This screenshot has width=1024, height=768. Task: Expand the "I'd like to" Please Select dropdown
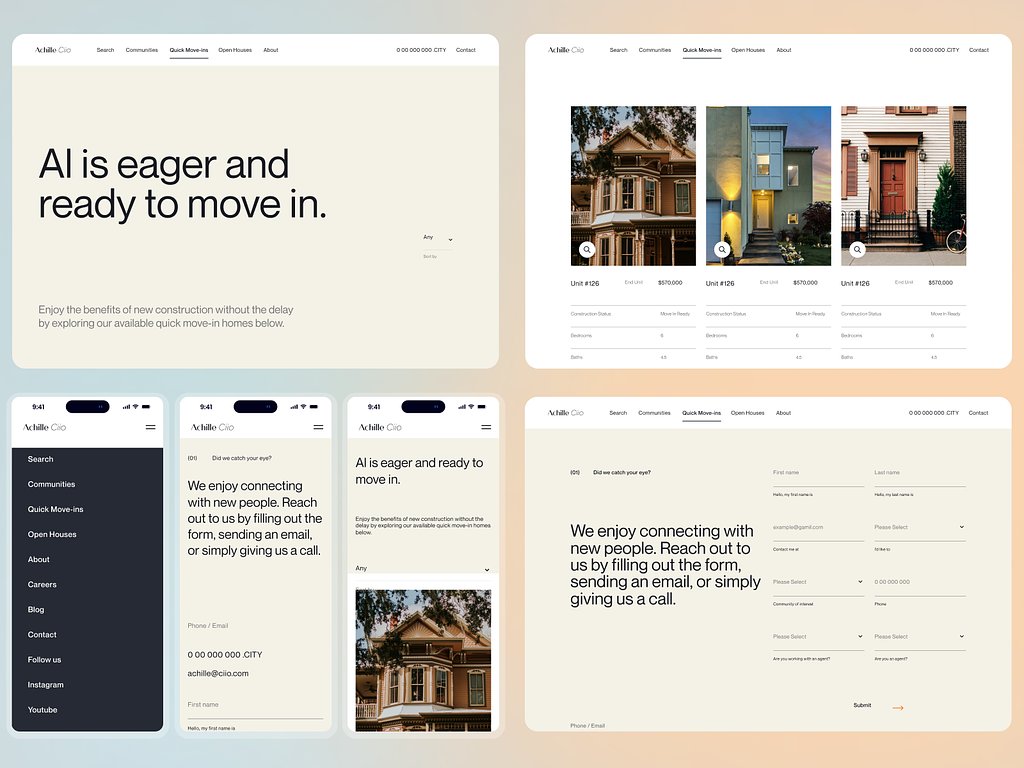point(919,527)
